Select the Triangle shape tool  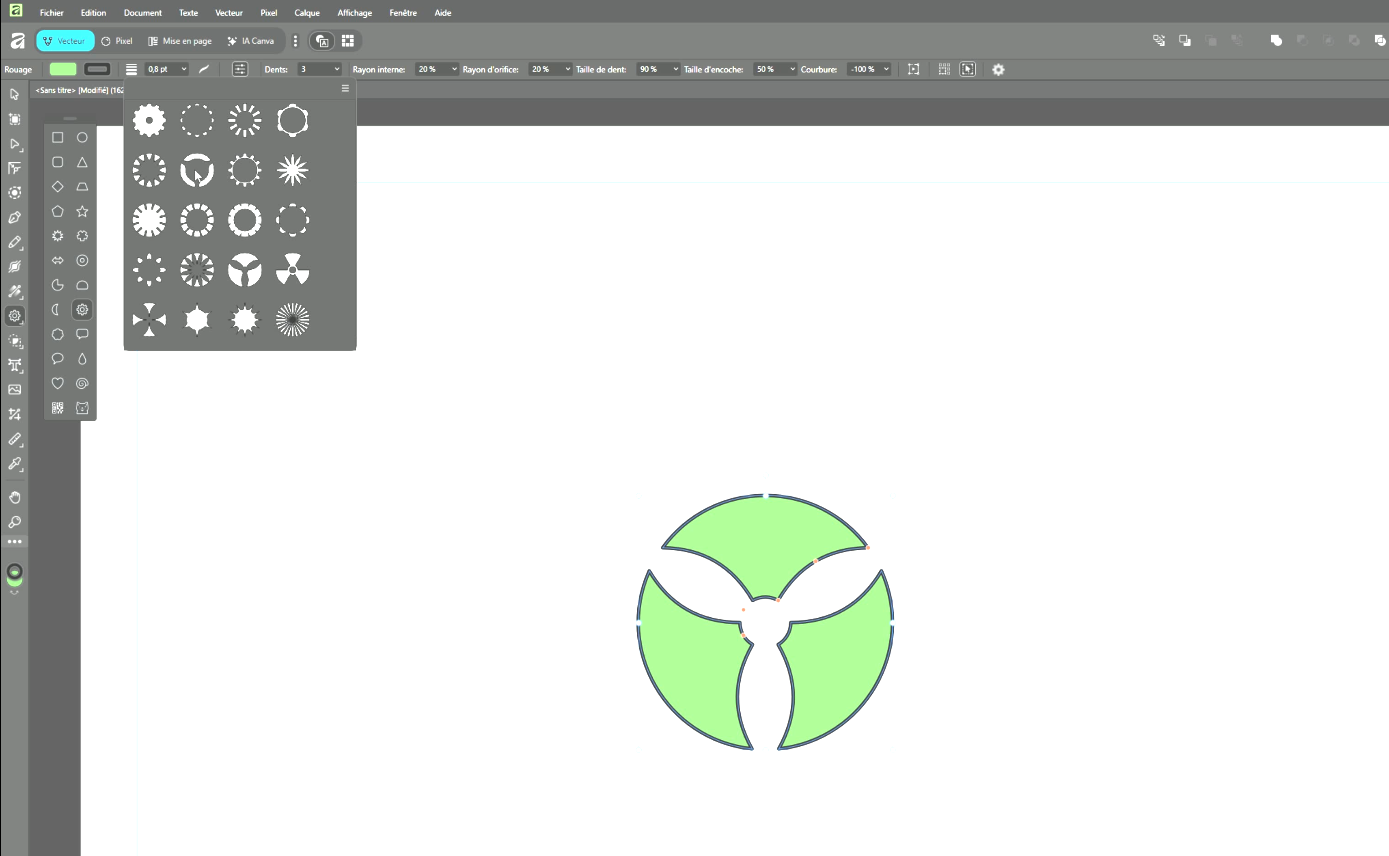pos(82,162)
